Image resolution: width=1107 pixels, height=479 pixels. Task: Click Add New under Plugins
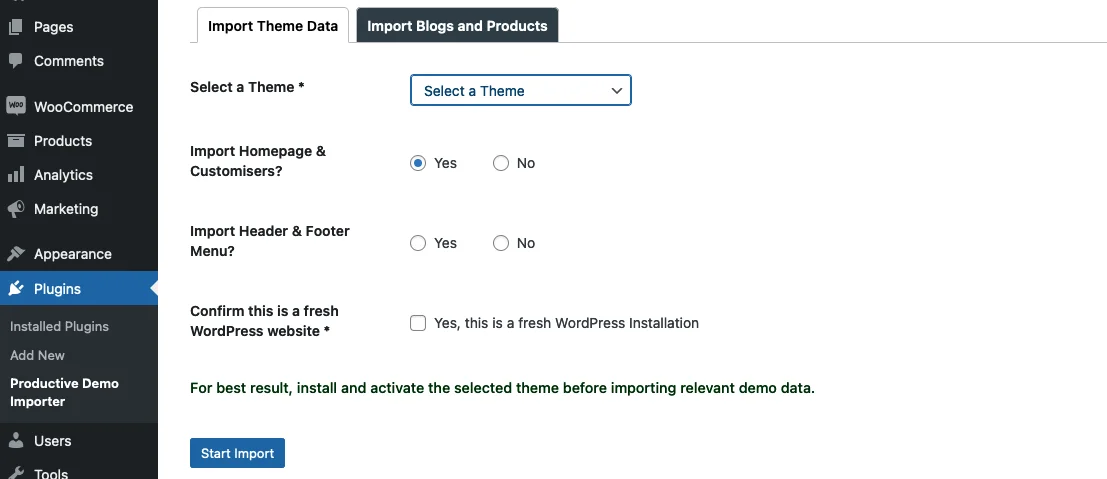pos(37,355)
